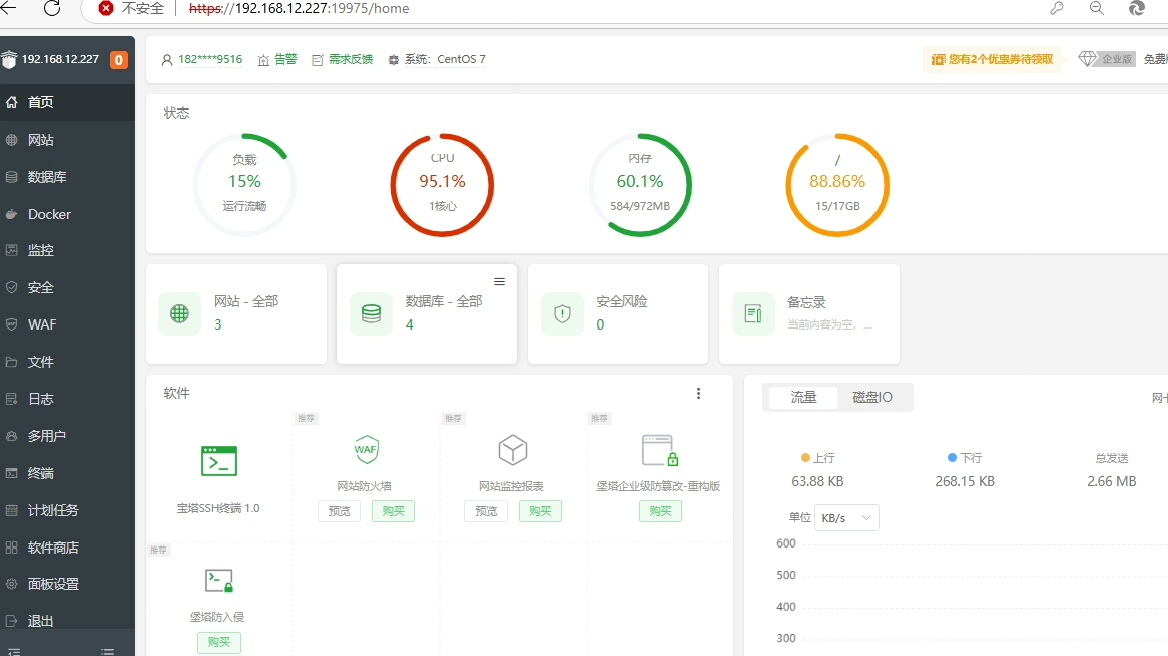1168x656 pixels.
Task: Click the password key icon in address bar
Action: (1057, 8)
